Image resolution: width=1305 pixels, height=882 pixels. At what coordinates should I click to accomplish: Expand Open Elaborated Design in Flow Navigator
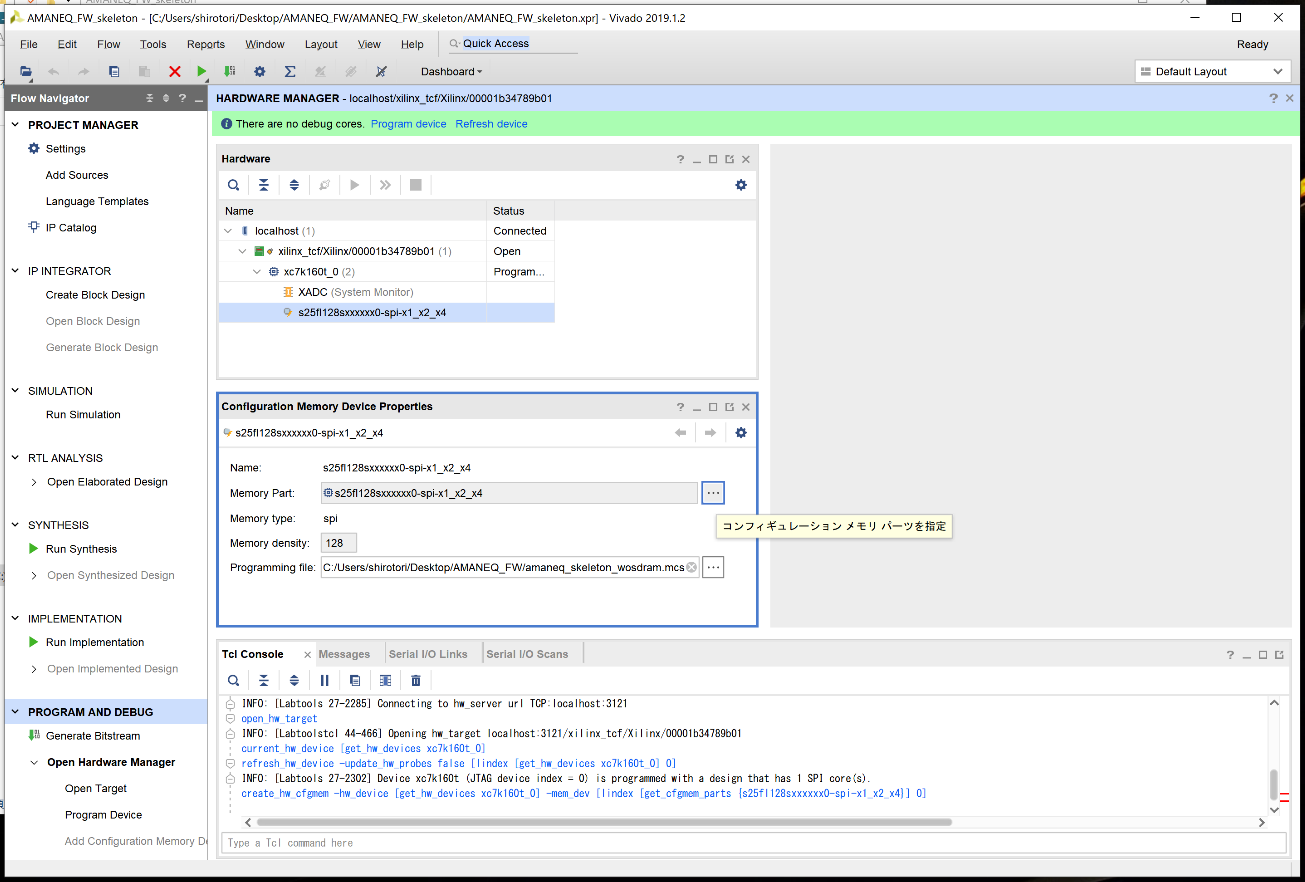coord(35,482)
